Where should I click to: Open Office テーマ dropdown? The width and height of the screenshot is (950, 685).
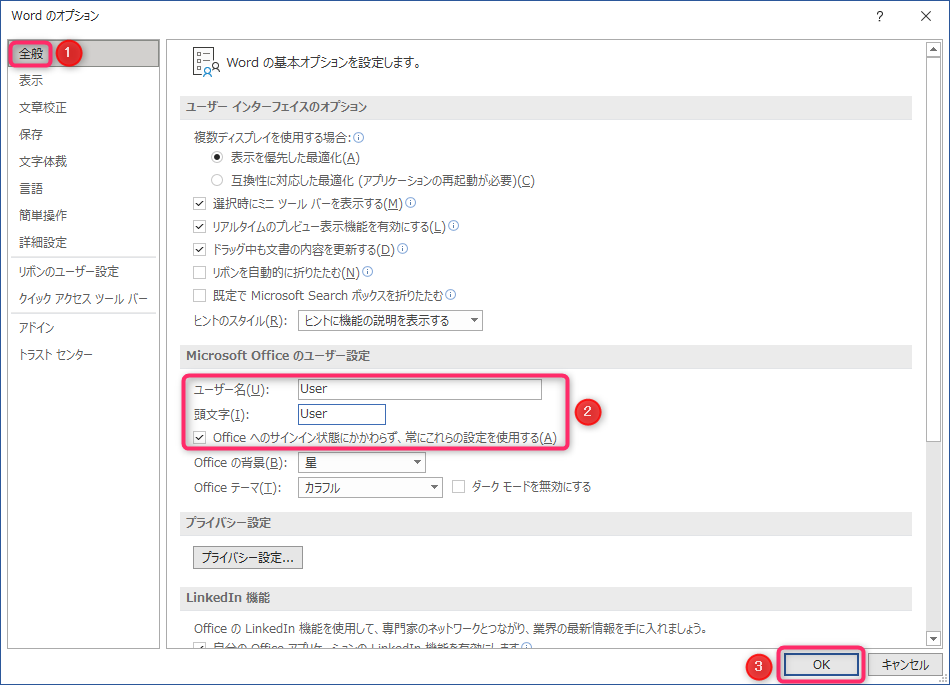click(x=370, y=488)
